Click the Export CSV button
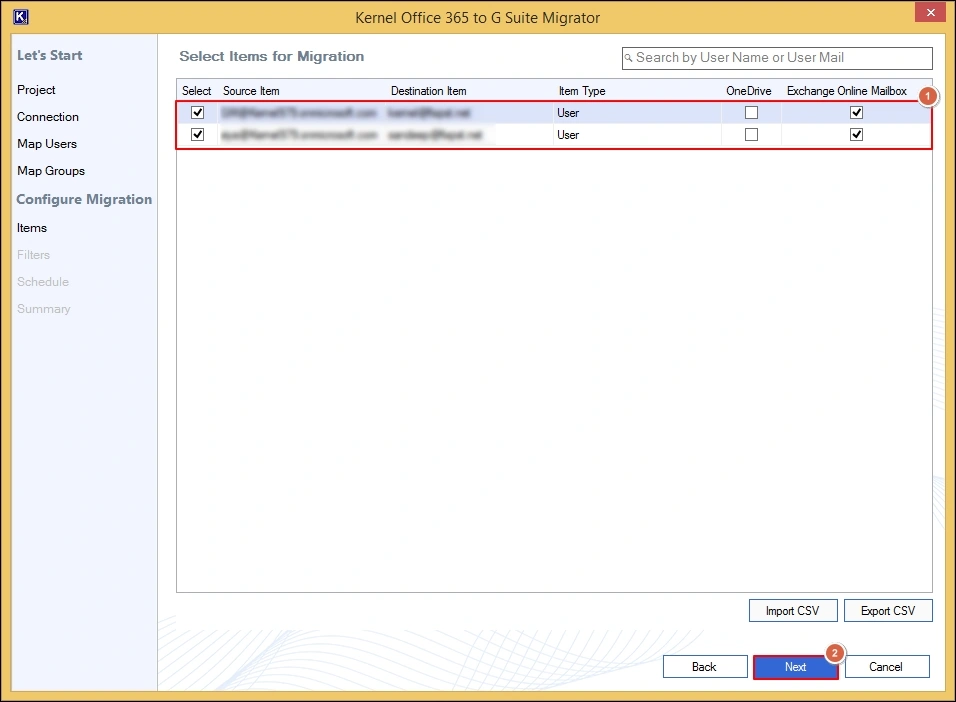 click(888, 611)
